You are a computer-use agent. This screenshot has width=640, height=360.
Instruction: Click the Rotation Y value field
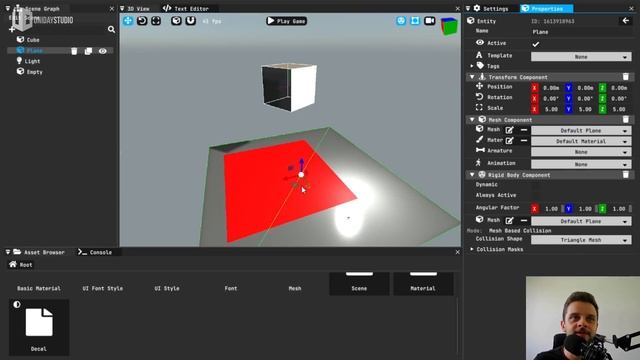[x=585, y=98]
